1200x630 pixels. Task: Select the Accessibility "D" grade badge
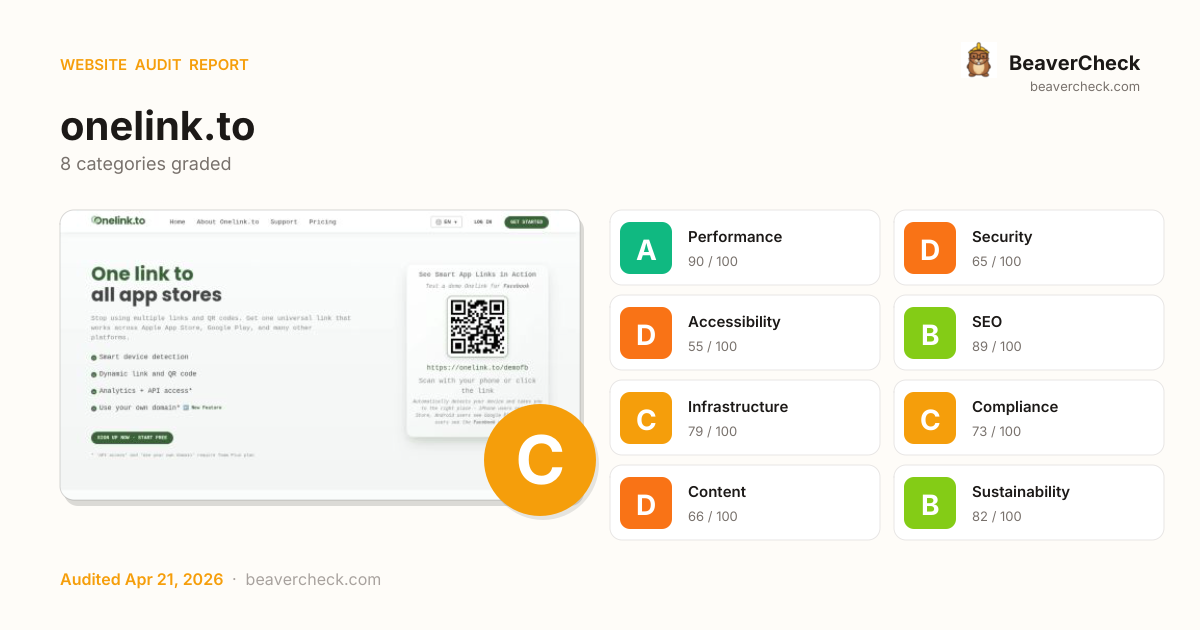tap(645, 333)
